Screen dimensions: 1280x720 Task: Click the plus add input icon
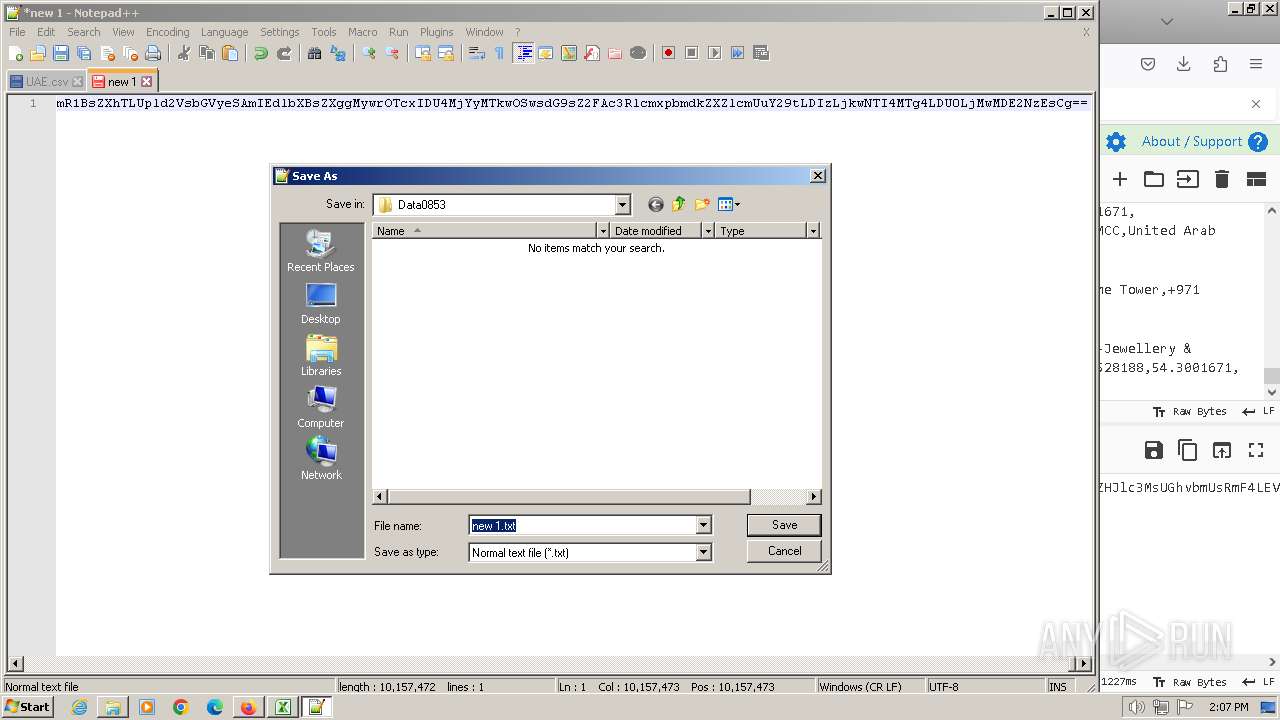1120,179
